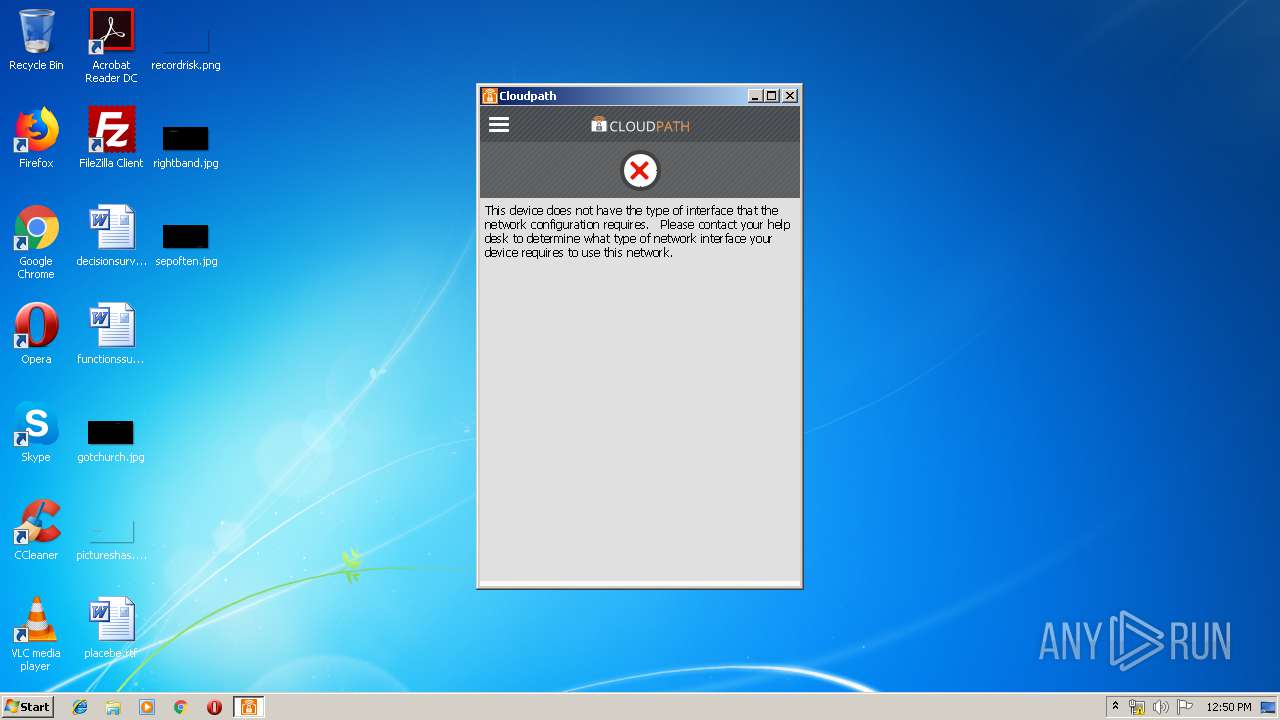Select the rightband.jpg file

tap(186, 145)
